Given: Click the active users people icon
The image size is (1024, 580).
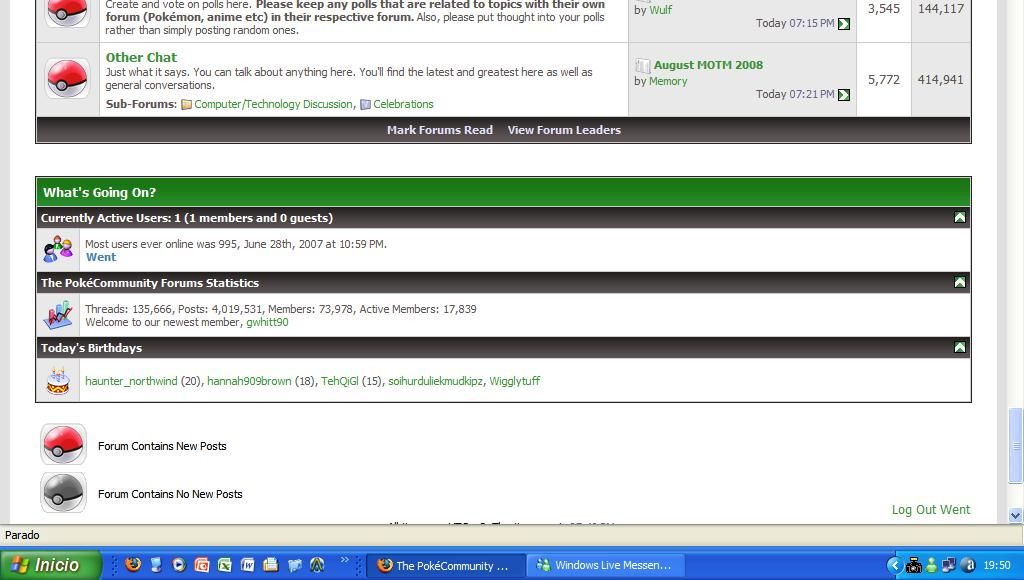Looking at the screenshot, I should click(58, 250).
